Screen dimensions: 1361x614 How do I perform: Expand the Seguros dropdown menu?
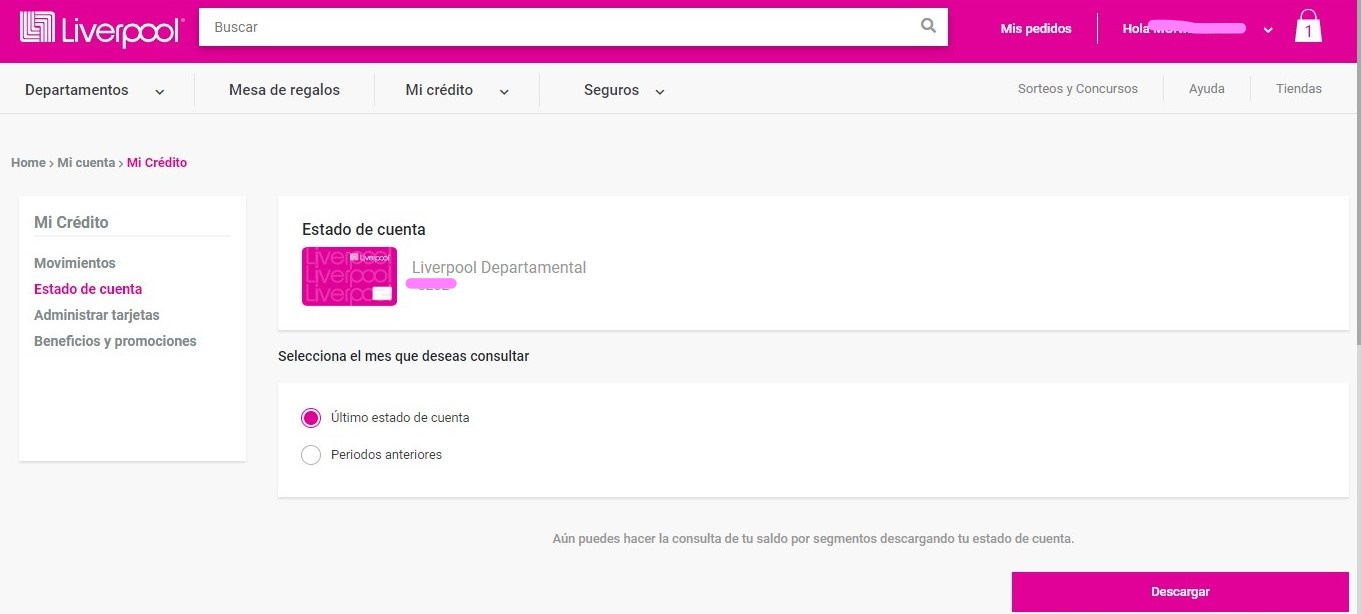pyautogui.click(x=623, y=90)
